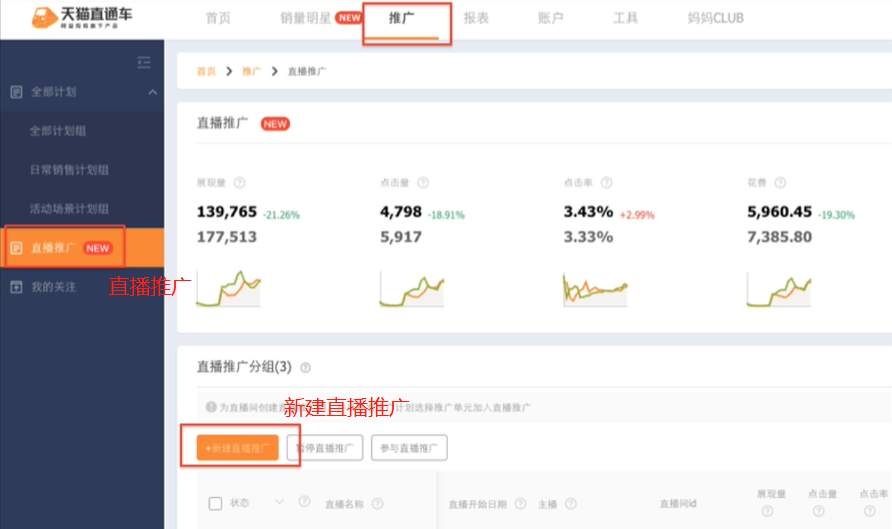Open help icon beside 直播推广分组(3)

click(x=305, y=367)
